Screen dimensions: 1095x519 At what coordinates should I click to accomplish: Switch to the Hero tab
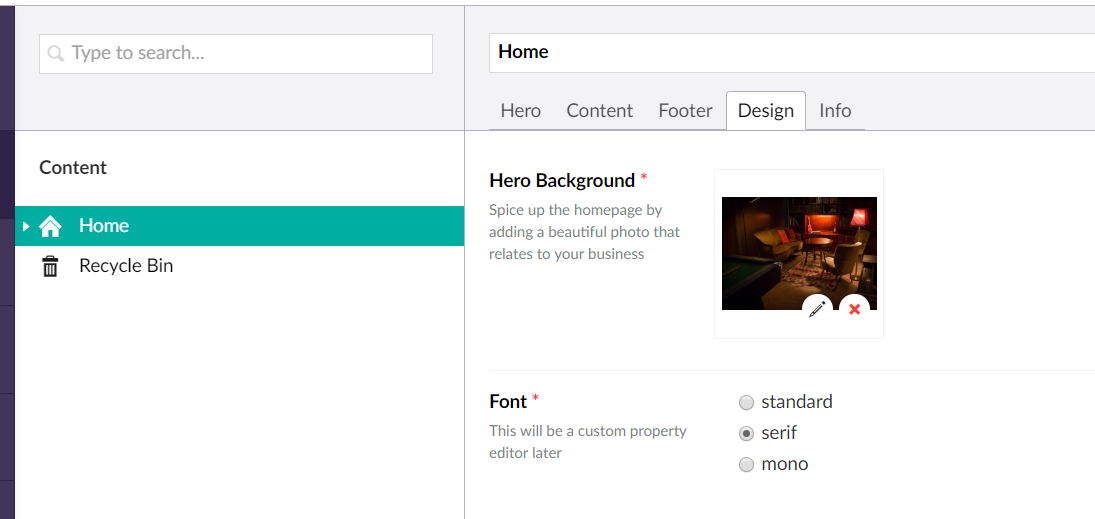520,111
